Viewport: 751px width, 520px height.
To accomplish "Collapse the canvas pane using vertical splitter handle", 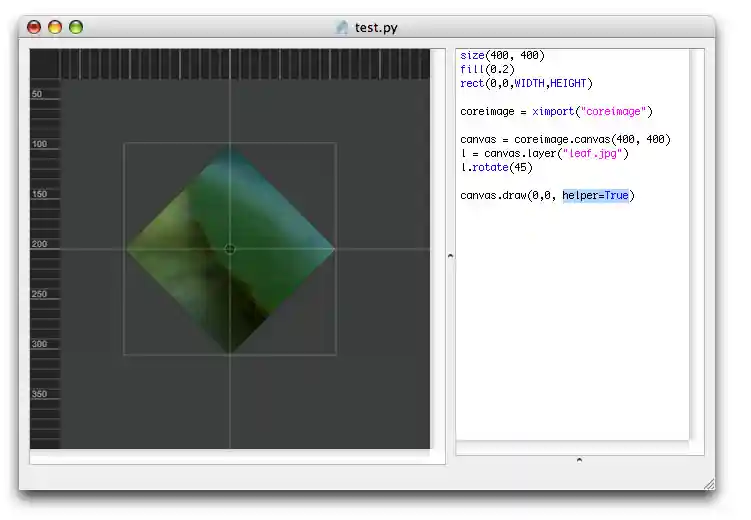I will (450, 256).
